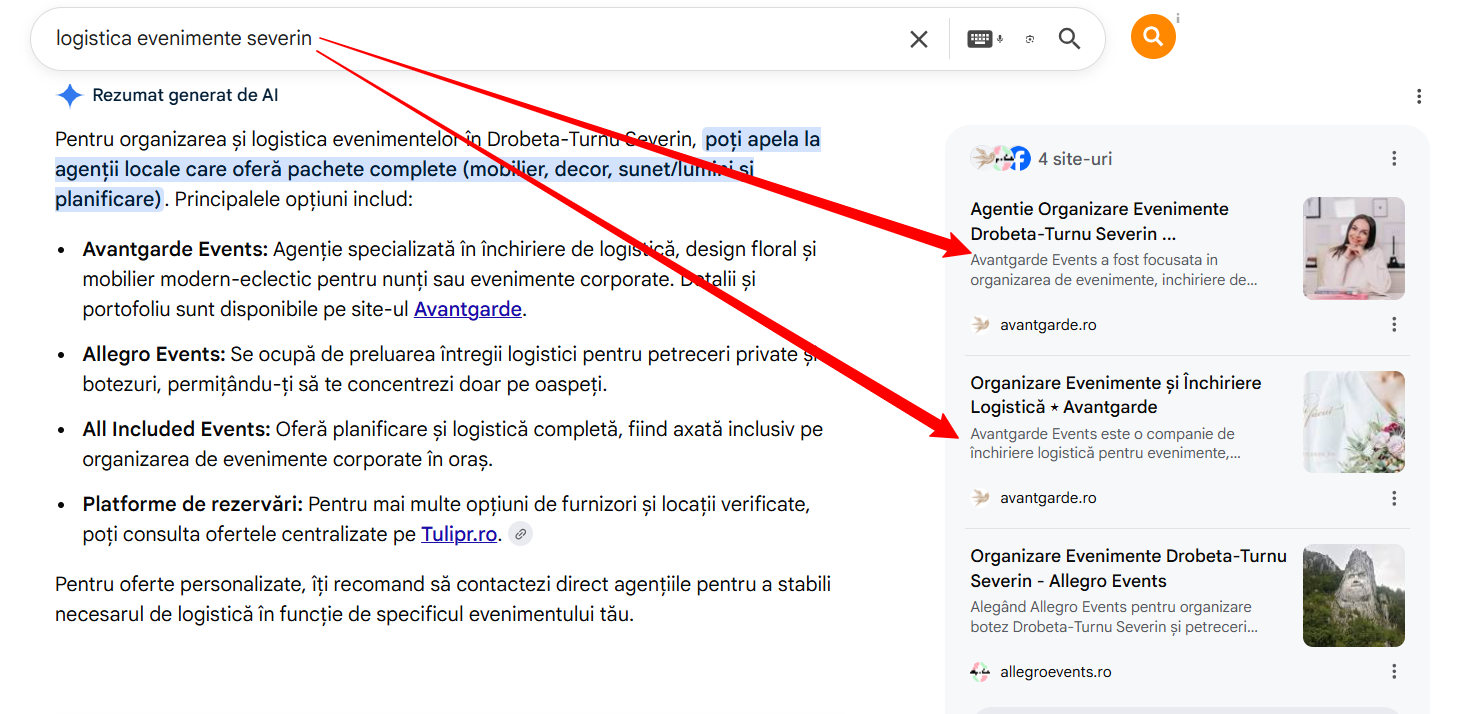Click the AI summary sparkle icon
The height and width of the screenshot is (714, 1483).
(x=69, y=96)
